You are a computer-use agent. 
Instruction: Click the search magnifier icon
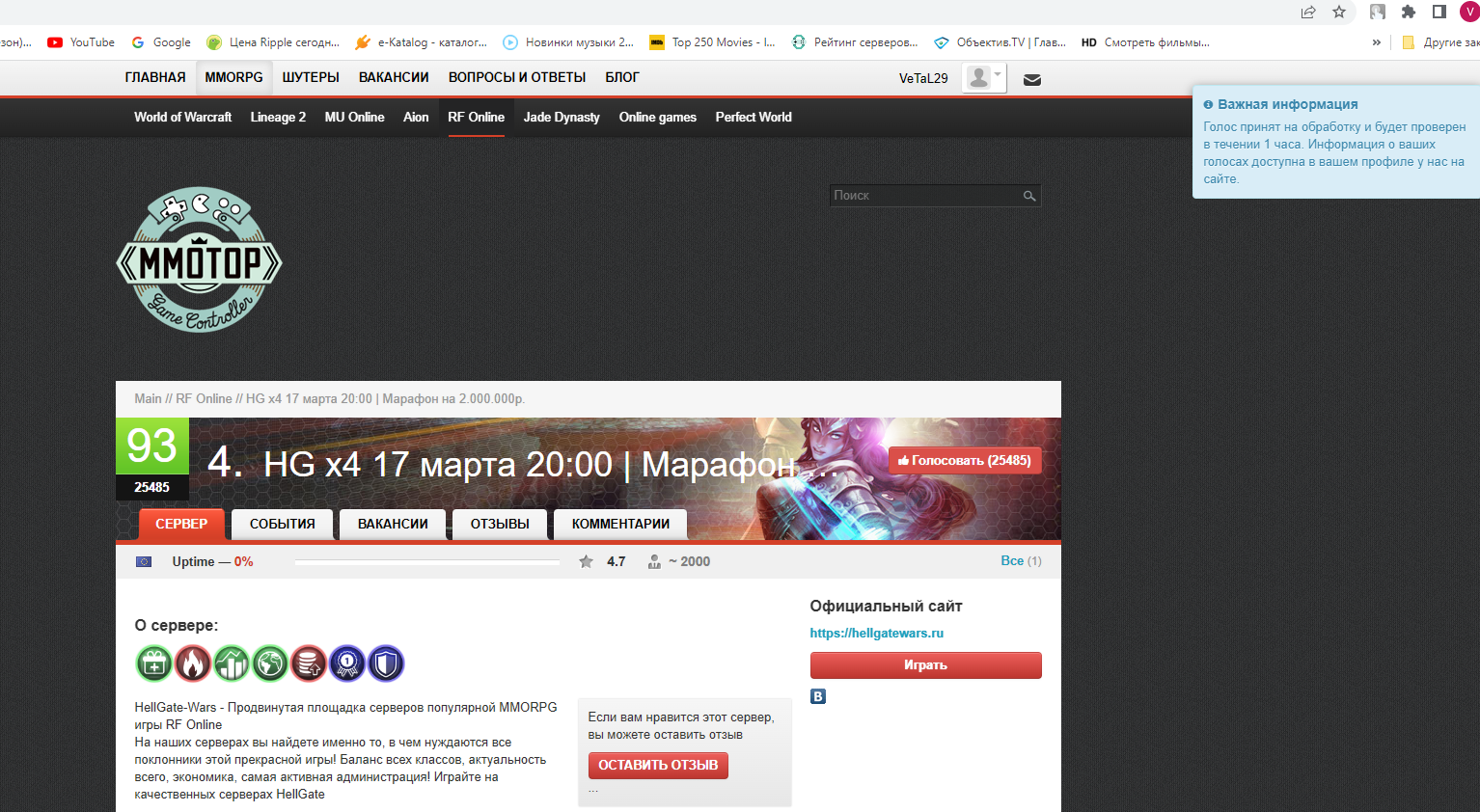(x=1029, y=196)
